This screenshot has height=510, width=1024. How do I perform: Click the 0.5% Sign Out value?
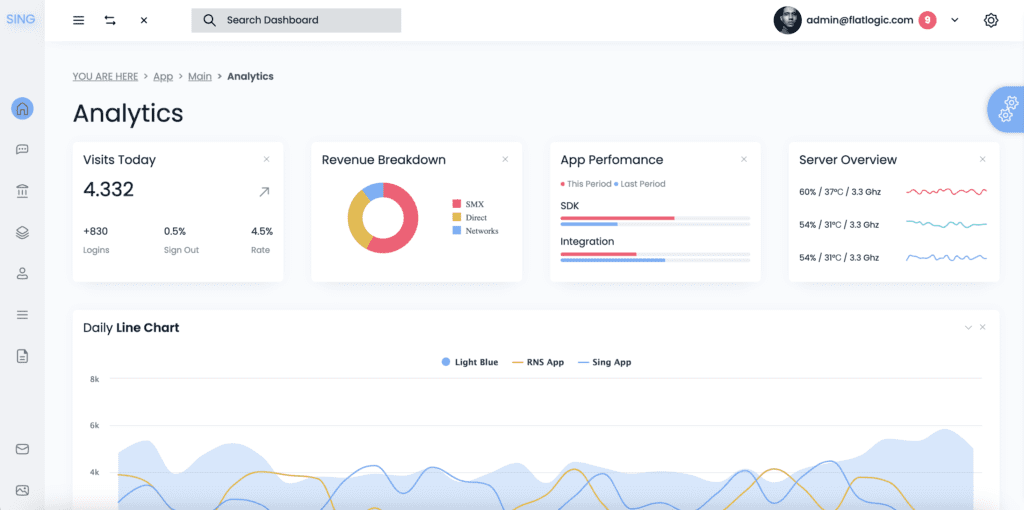click(x=175, y=231)
